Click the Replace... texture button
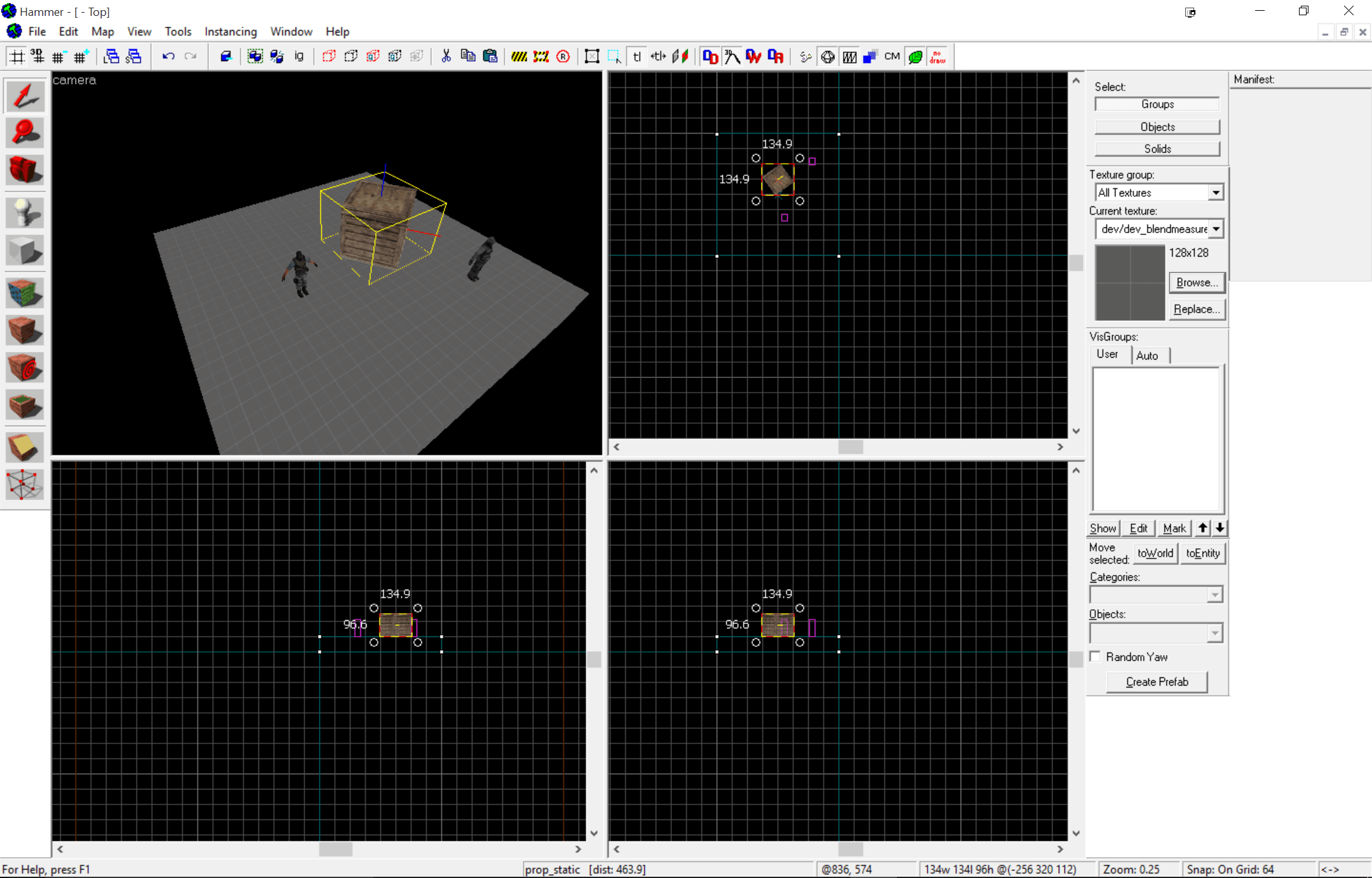This screenshot has width=1372, height=878. pos(1197,309)
